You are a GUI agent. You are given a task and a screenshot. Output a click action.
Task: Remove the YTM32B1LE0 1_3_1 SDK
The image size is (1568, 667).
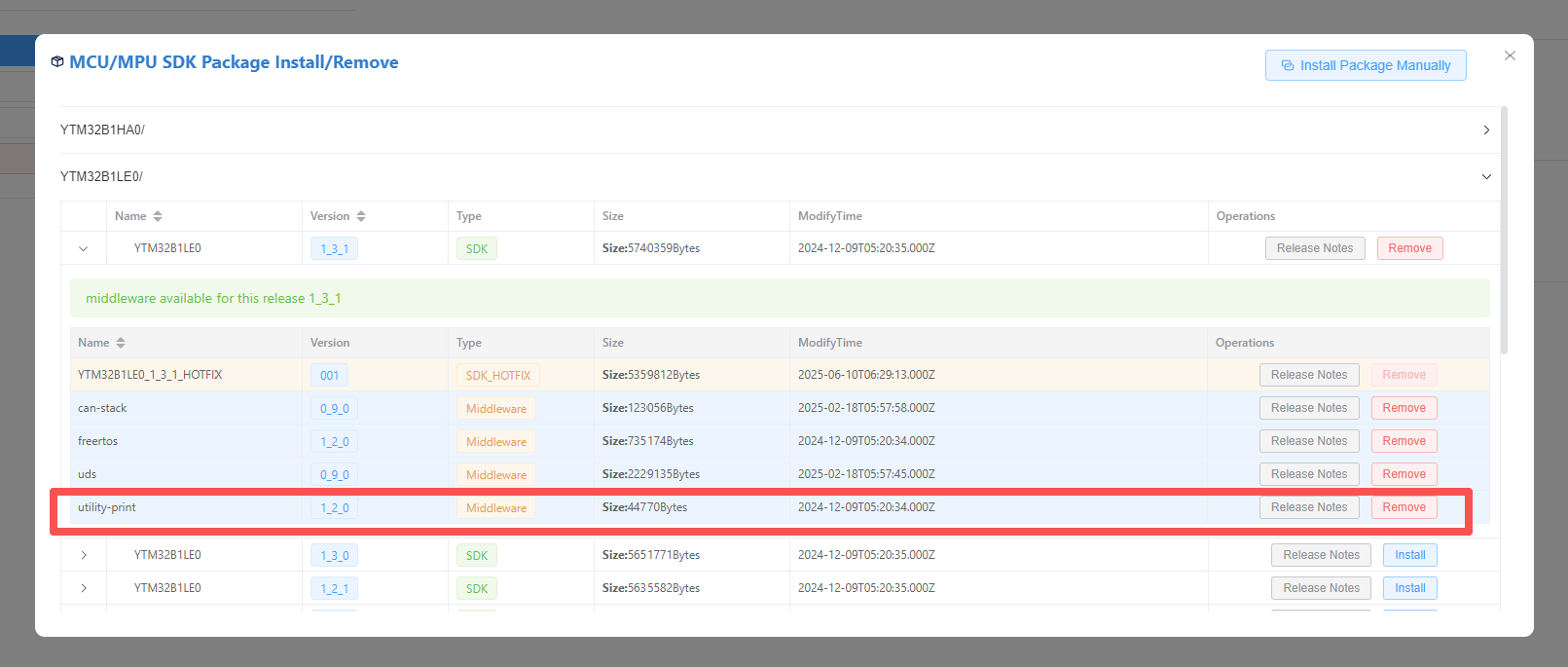click(1409, 248)
